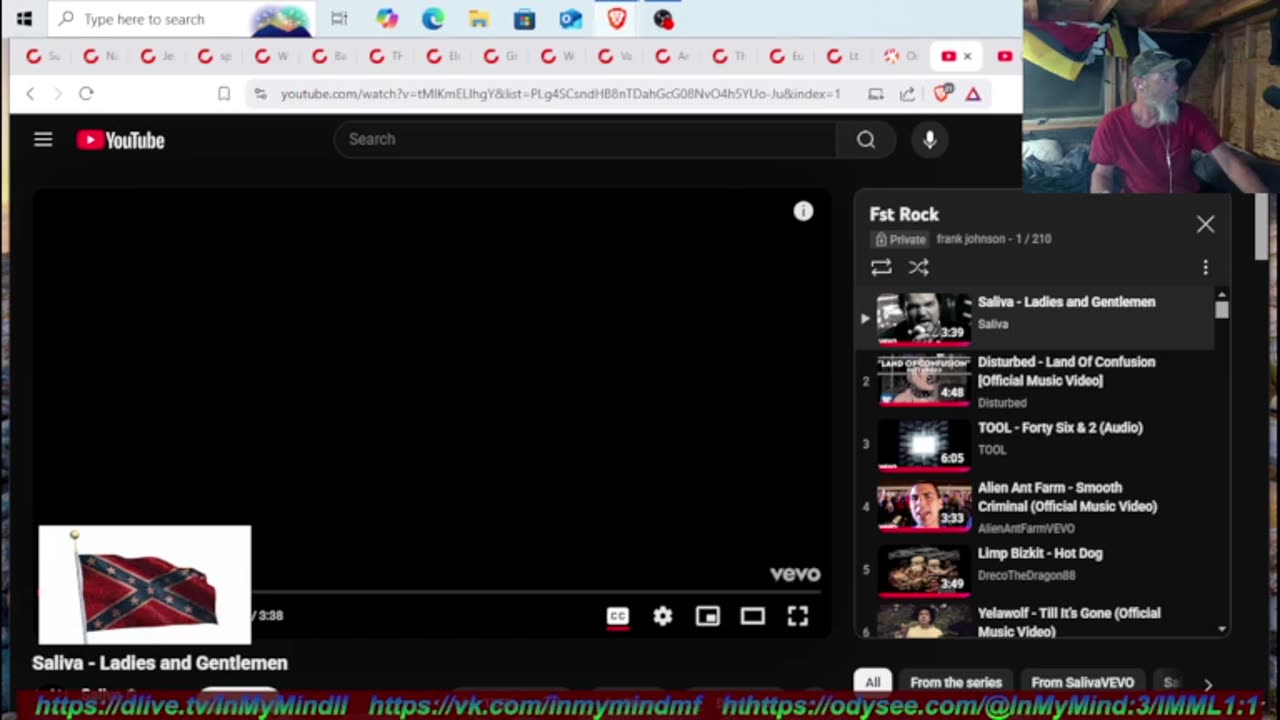Open Brave Shields lion icon
This screenshot has width=1280, height=720.
[941, 93]
